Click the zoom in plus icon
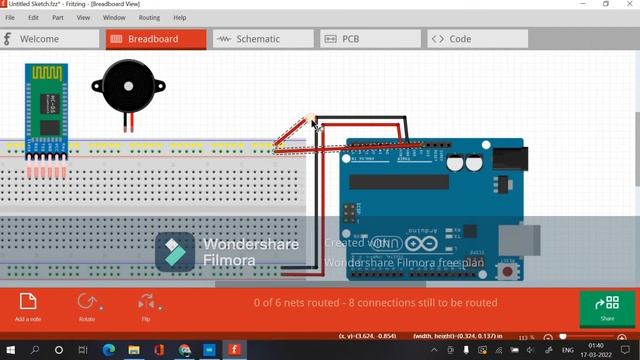Image resolution: width=640 pixels, height=360 pixels. coord(622,338)
